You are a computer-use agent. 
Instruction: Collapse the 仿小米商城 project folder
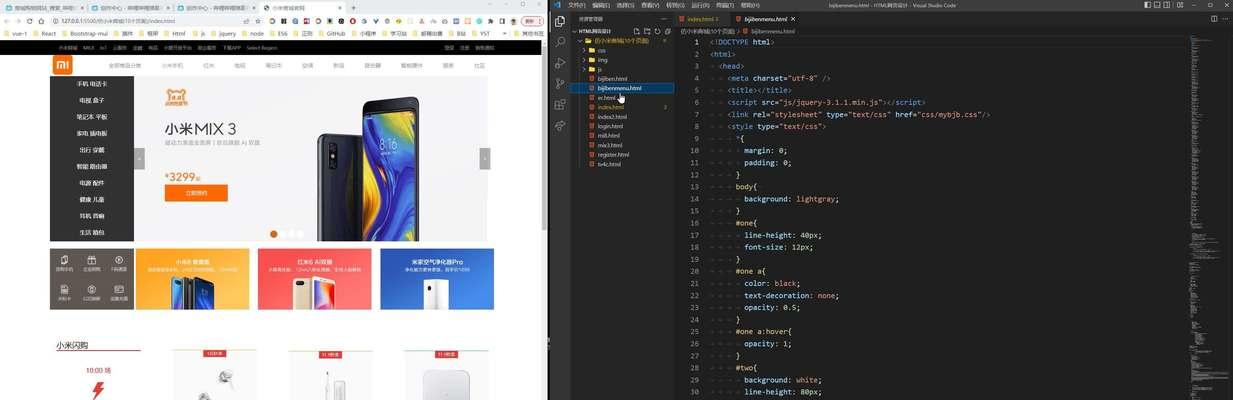click(x=579, y=41)
